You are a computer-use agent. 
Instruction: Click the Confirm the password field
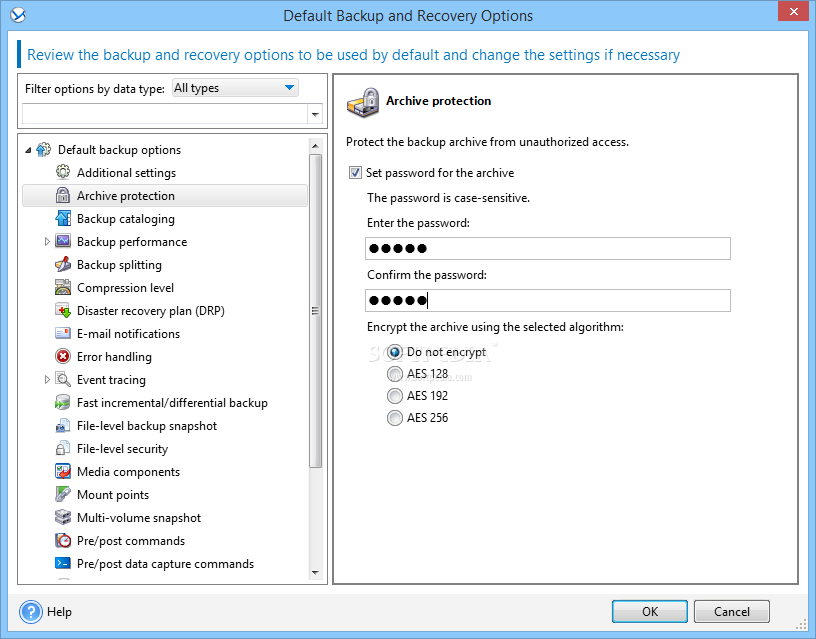point(548,301)
